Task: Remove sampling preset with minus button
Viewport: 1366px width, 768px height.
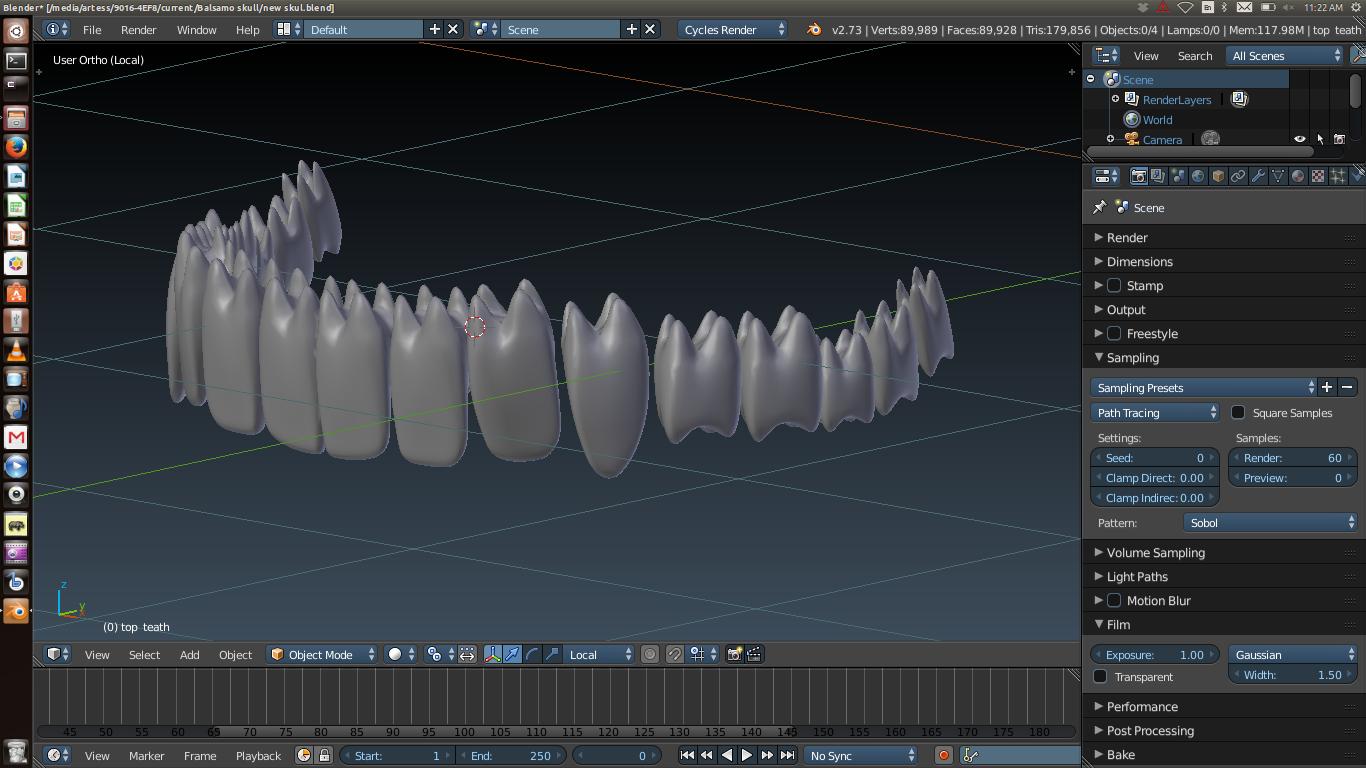Action: (1347, 387)
